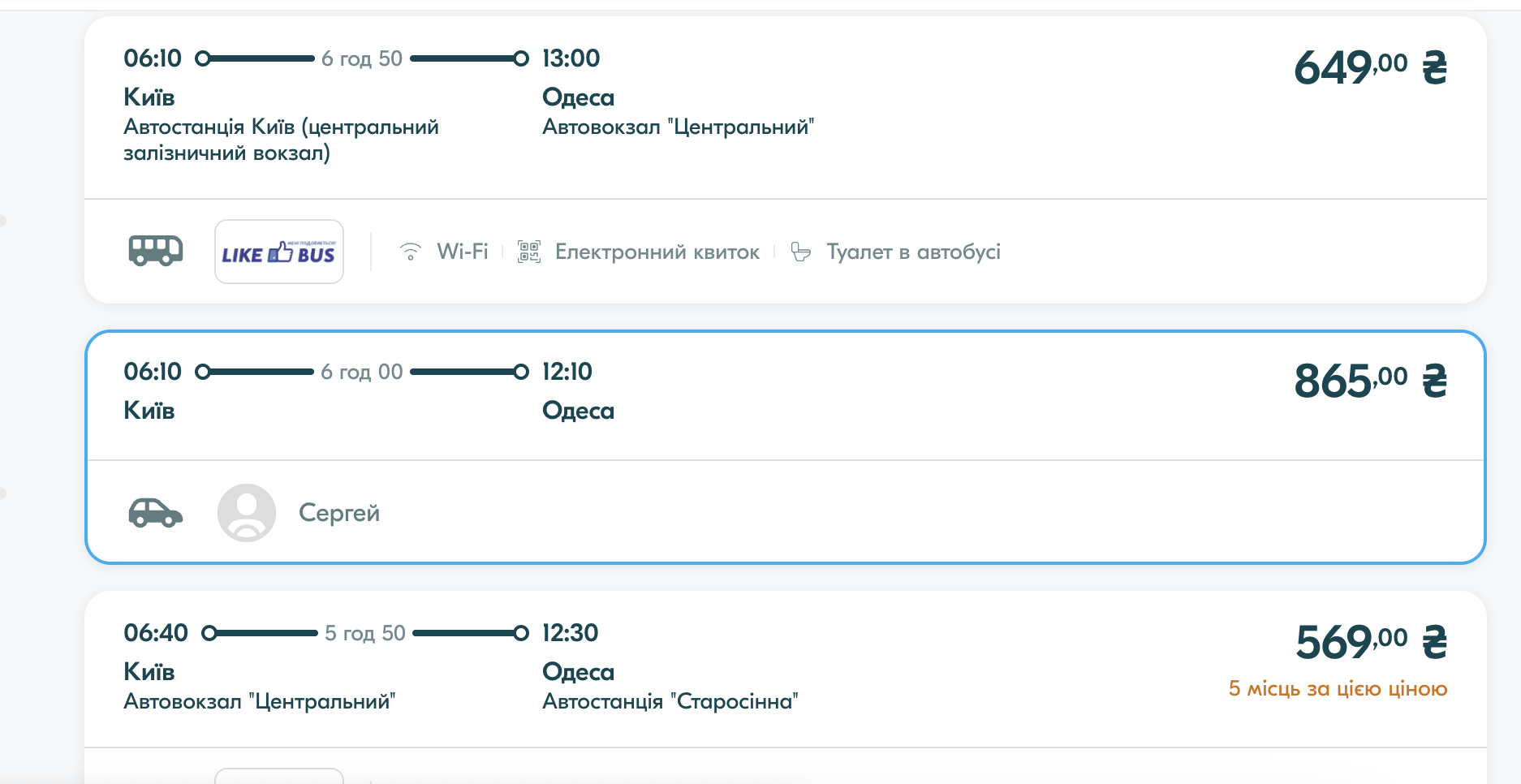Click the 'Туалет в автобусі' label
The width and height of the screenshot is (1521, 784).
(x=913, y=252)
